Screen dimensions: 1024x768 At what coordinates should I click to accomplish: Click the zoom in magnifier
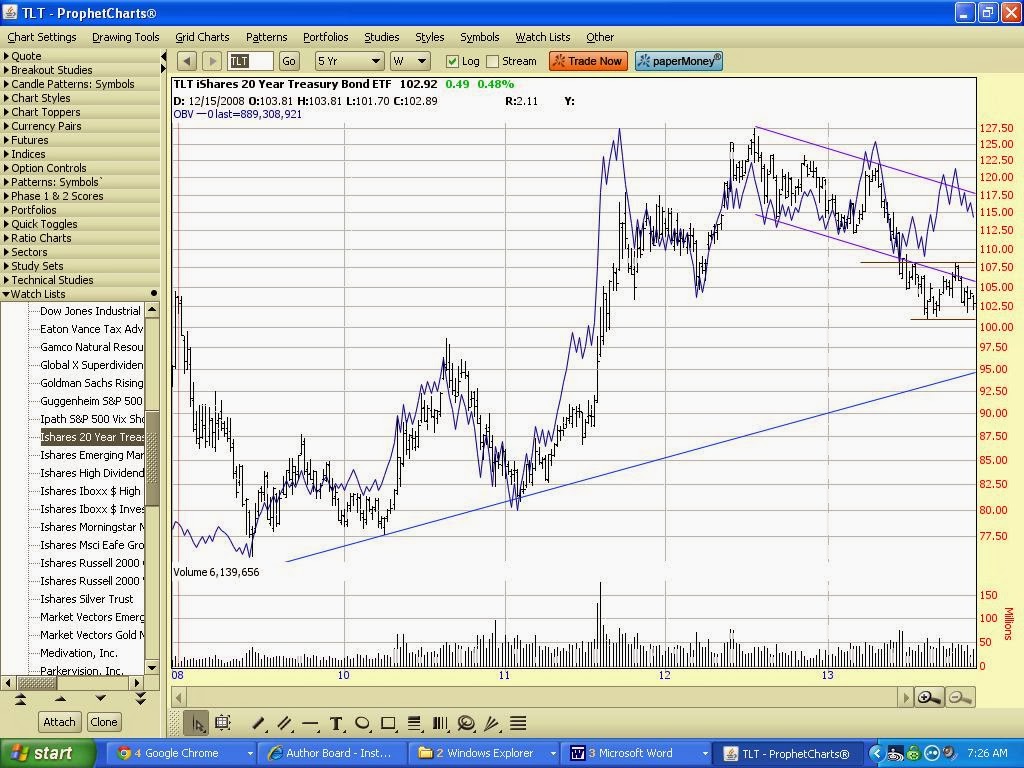(x=929, y=697)
